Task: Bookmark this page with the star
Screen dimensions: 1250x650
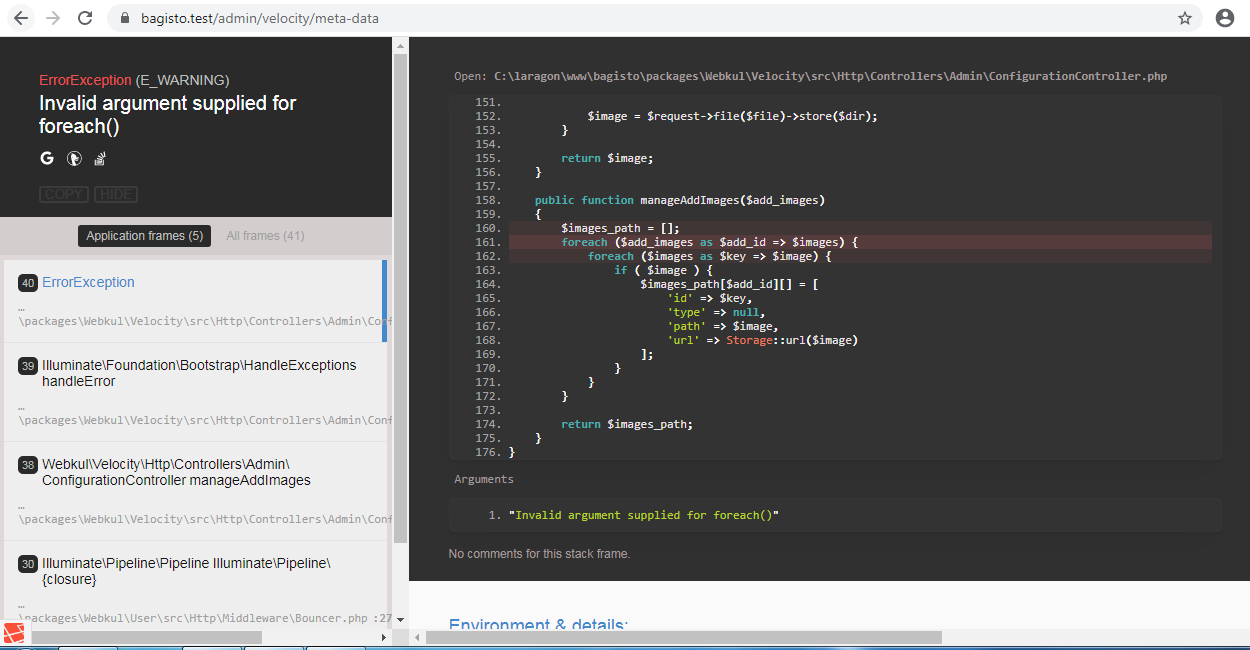Action: click(x=1185, y=18)
